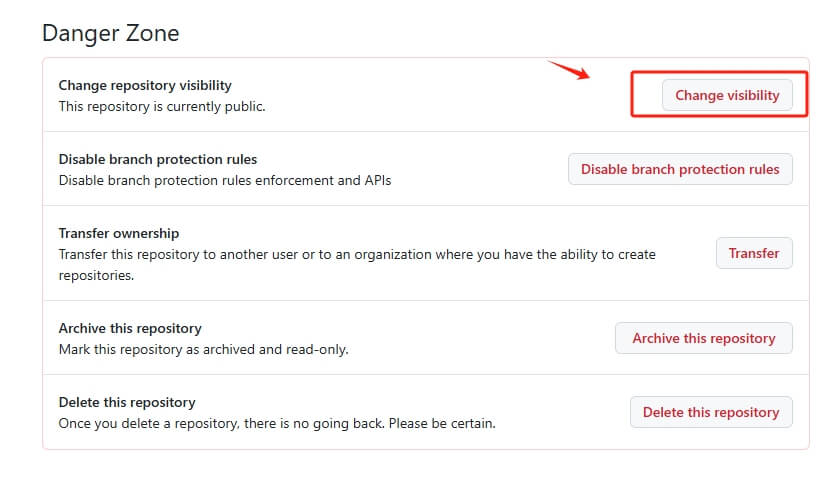
Task: Click the Transfer button
Action: 753,253
